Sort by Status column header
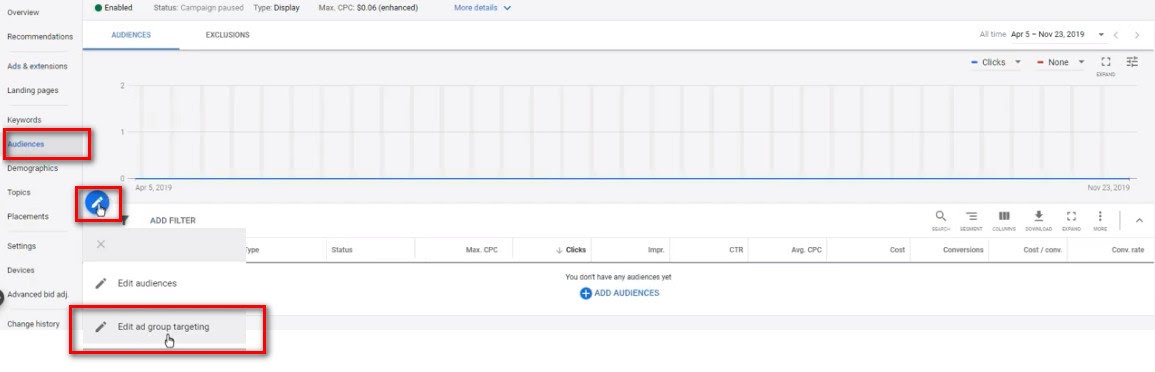Image resolution: width=1155 pixels, height=372 pixels. [342, 250]
